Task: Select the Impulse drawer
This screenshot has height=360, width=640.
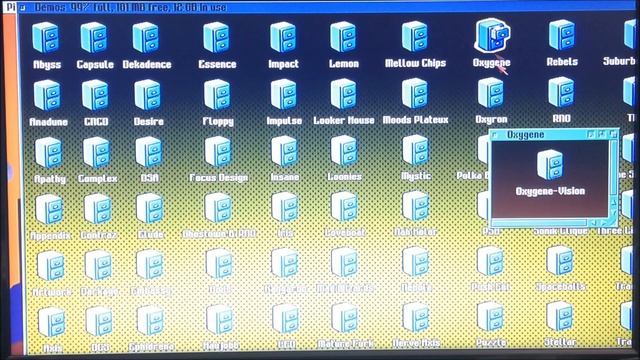Action: (x=284, y=95)
